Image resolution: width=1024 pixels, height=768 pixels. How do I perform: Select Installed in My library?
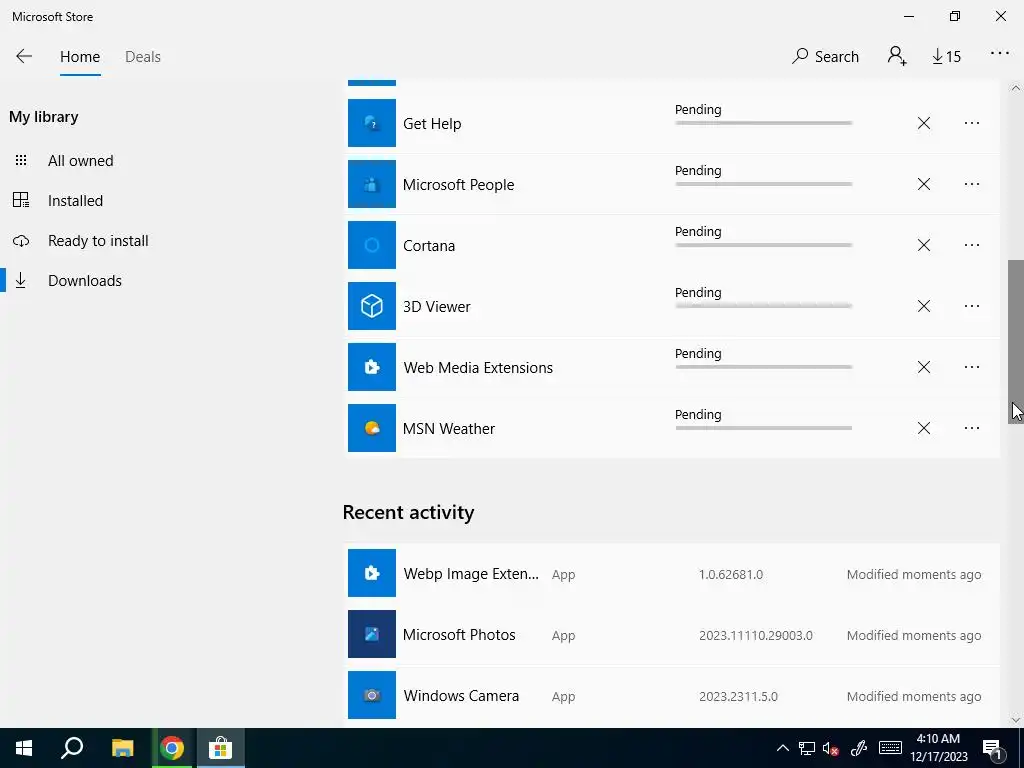[75, 200]
